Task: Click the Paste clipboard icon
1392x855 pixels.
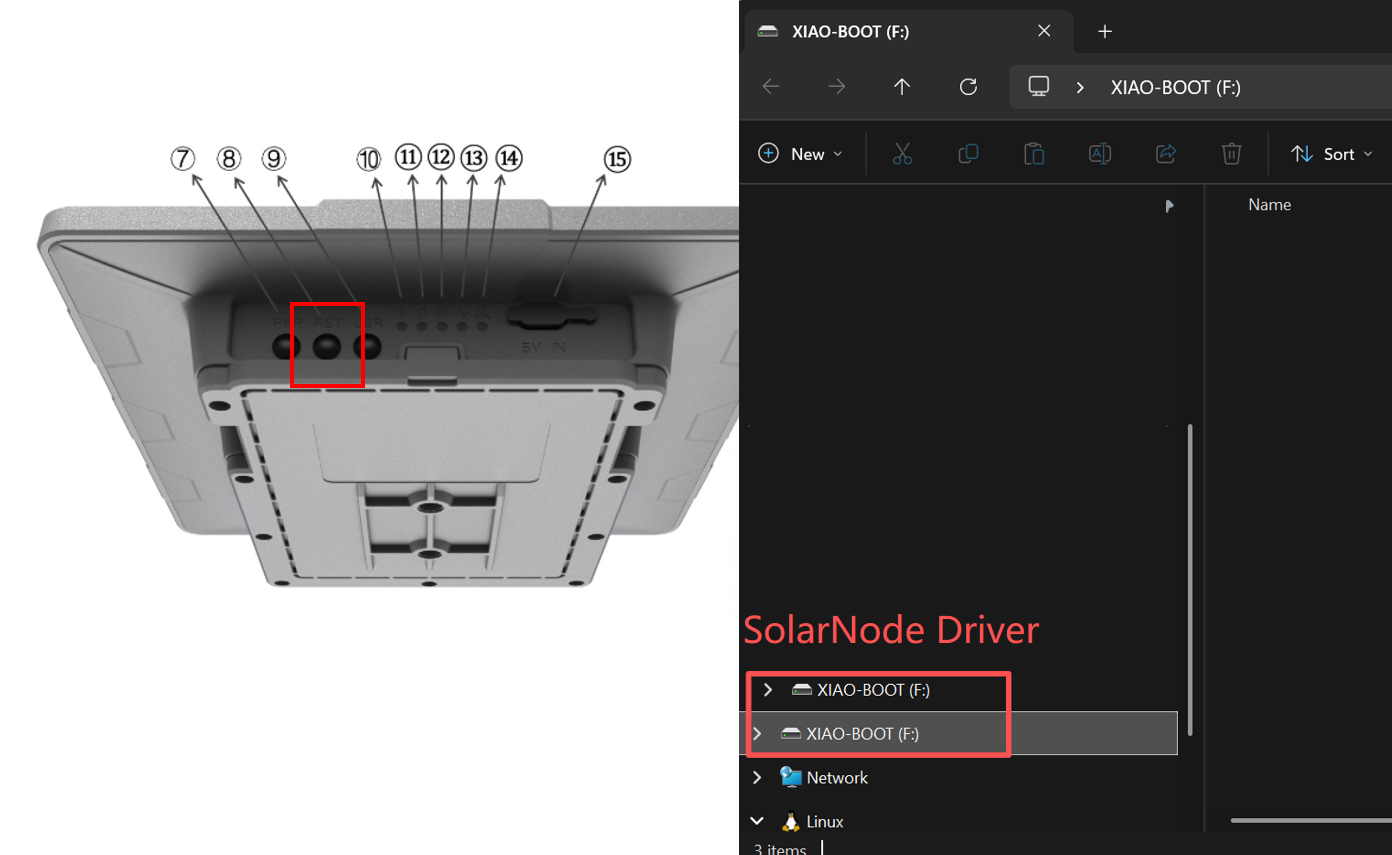Action: pos(1034,154)
